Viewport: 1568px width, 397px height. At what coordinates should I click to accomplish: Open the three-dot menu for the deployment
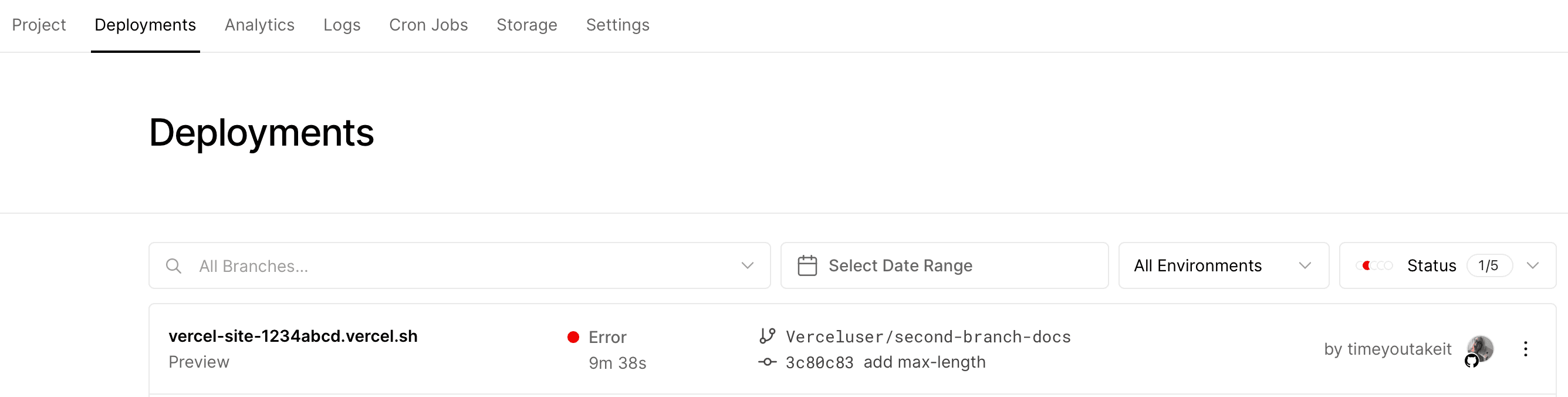tap(1526, 348)
